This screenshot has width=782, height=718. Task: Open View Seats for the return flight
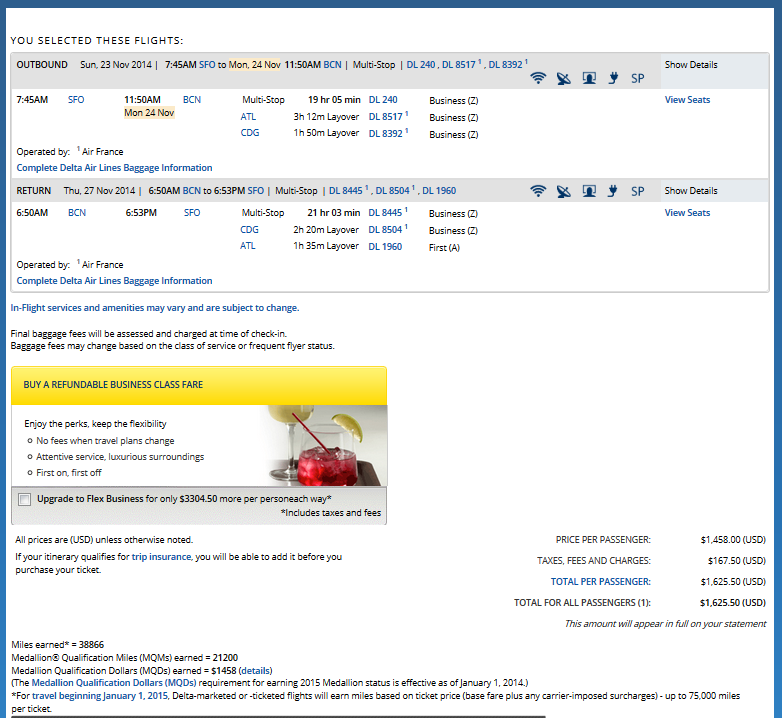687,213
